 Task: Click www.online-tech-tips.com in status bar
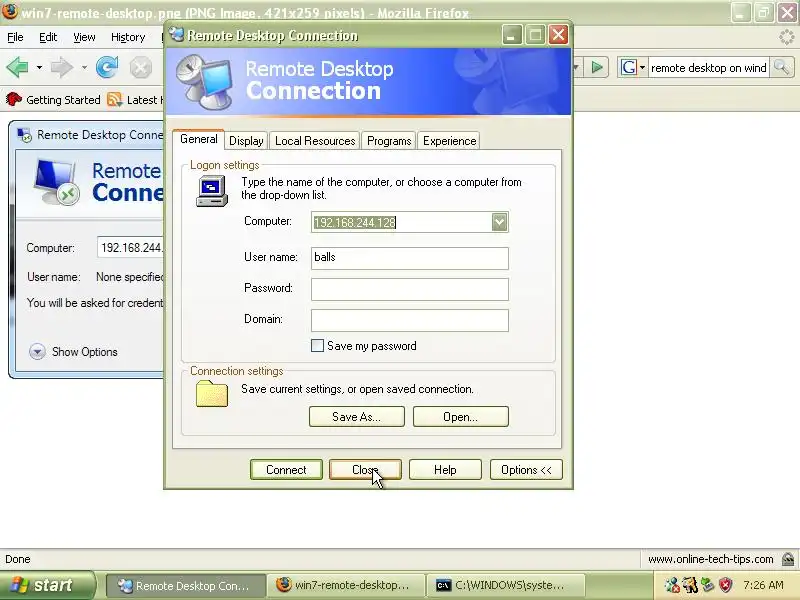[x=710, y=559]
